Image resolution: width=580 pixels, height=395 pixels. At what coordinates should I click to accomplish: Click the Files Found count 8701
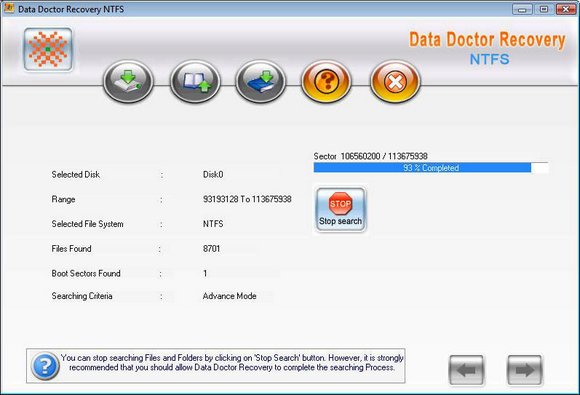point(212,249)
